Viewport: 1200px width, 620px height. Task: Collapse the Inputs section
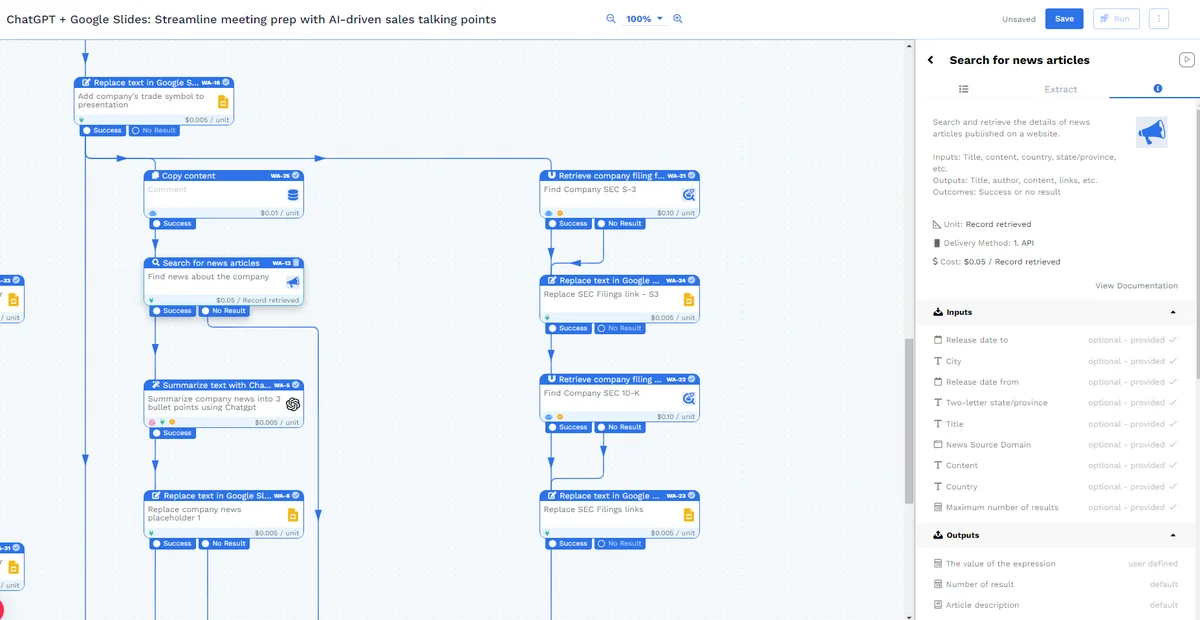(1172, 312)
